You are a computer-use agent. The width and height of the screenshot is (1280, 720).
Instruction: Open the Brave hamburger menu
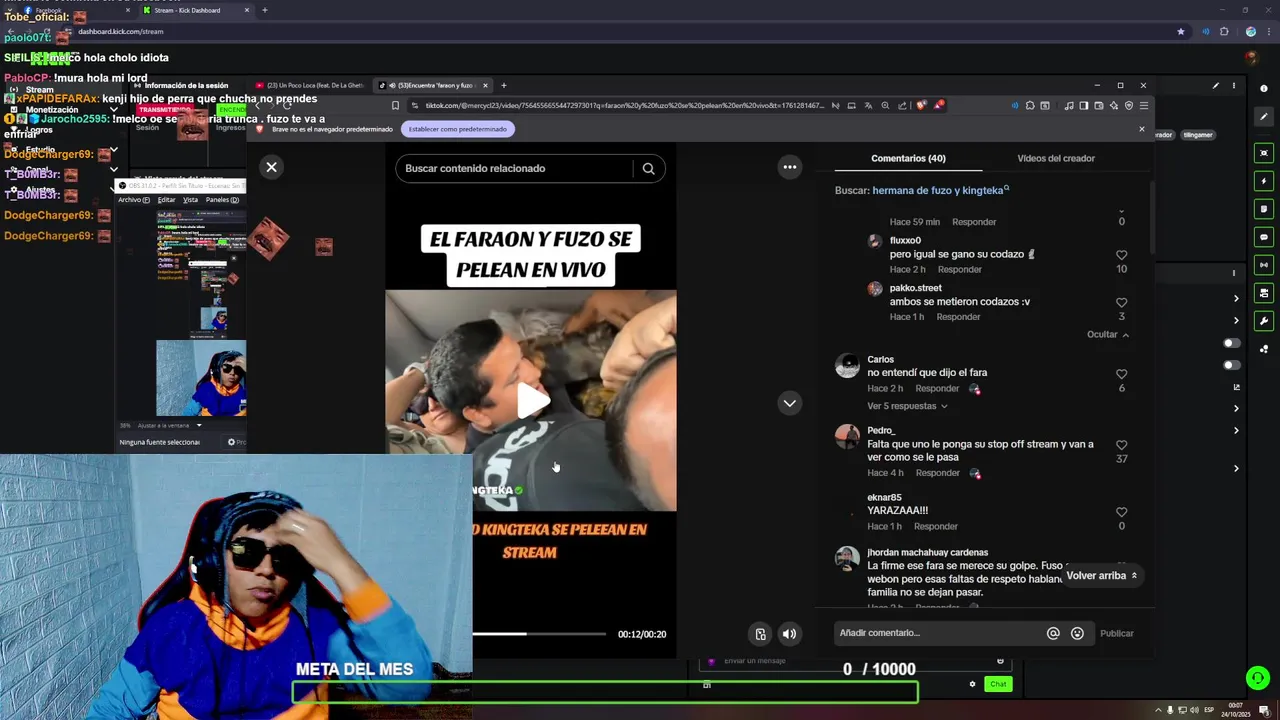click(1144, 105)
